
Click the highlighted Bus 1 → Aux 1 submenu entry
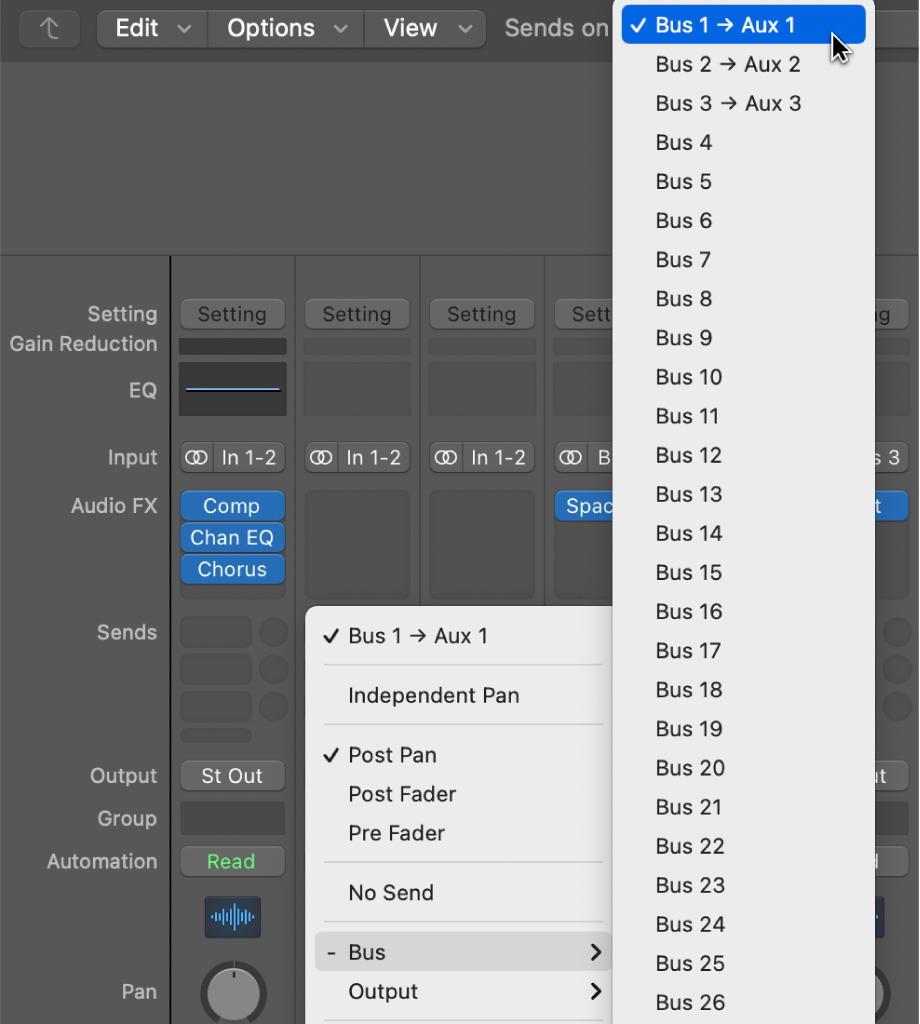click(x=744, y=25)
